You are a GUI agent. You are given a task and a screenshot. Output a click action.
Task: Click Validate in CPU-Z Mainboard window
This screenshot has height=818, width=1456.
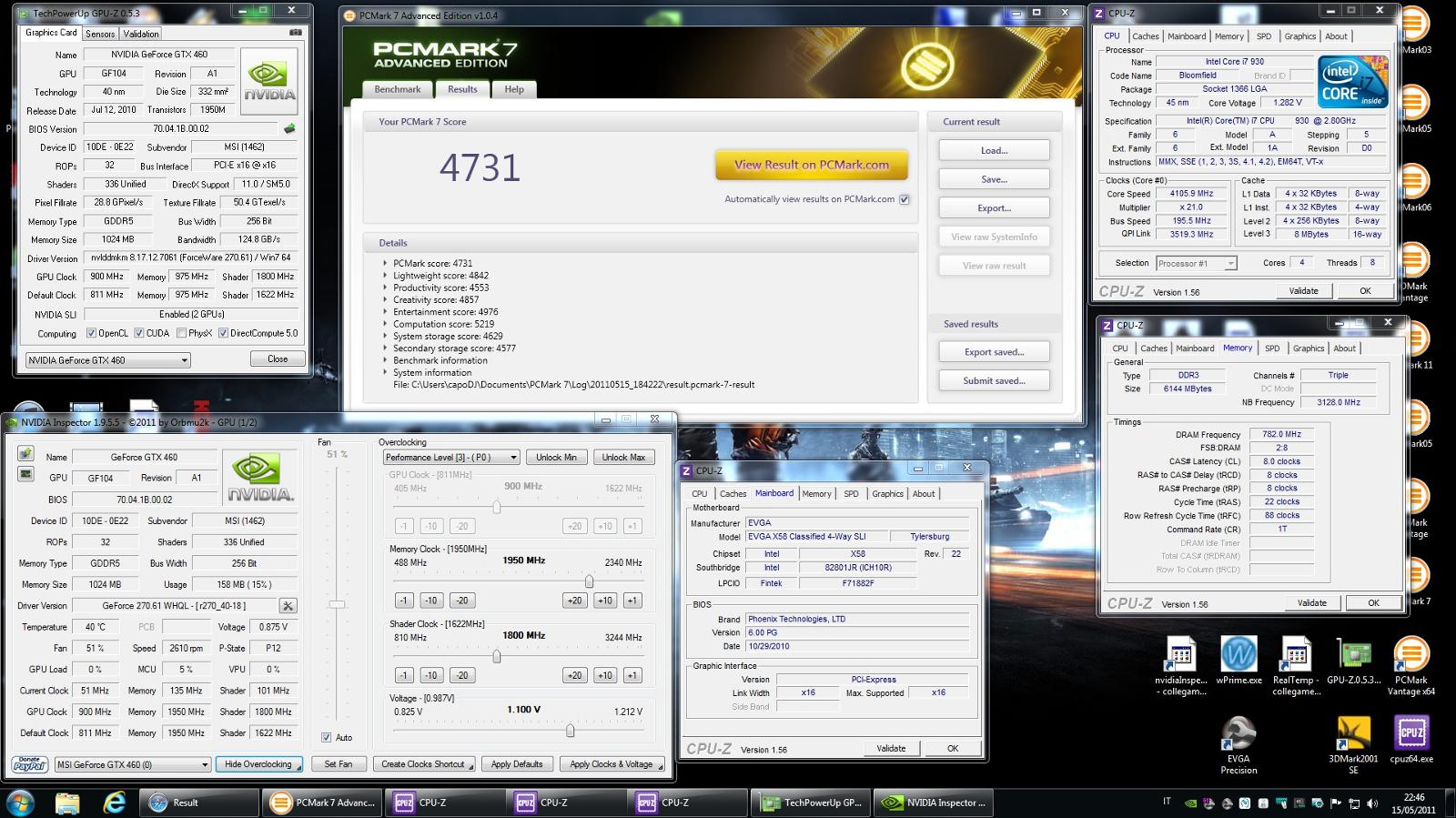891,748
